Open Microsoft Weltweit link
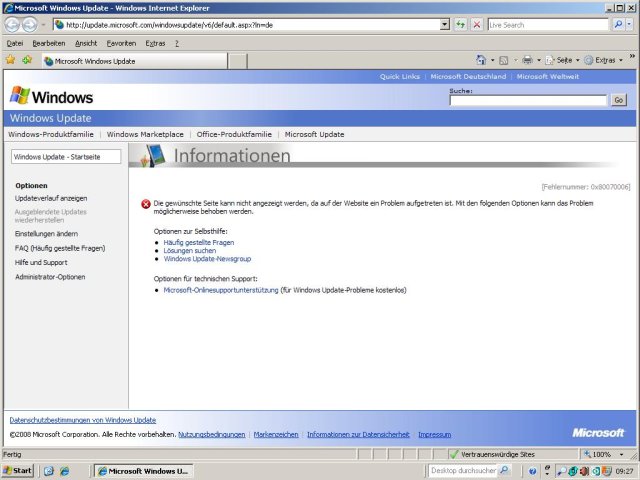Screen dimensions: 640x480 click(x=548, y=77)
